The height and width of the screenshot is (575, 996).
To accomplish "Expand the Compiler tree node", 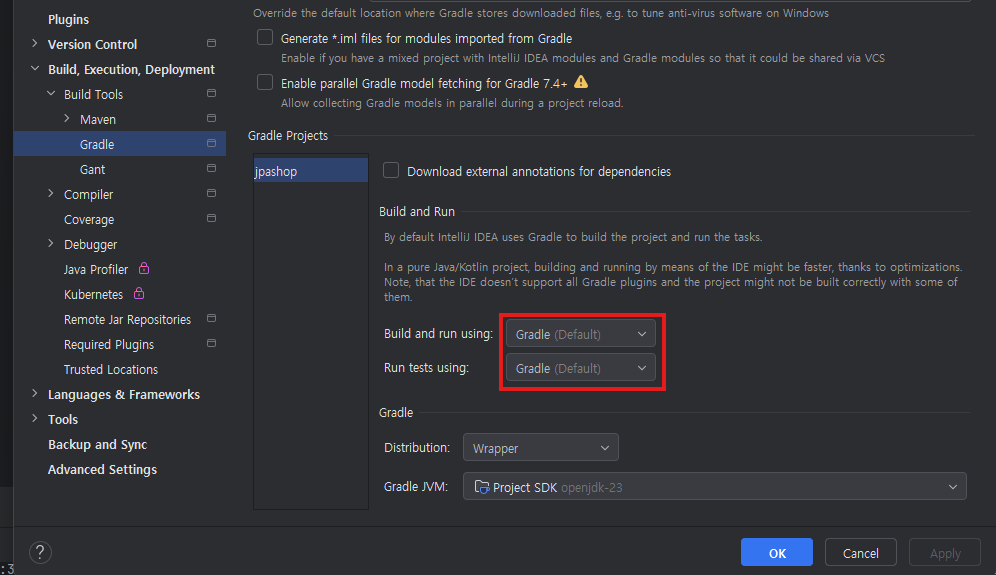I will coord(51,193).
